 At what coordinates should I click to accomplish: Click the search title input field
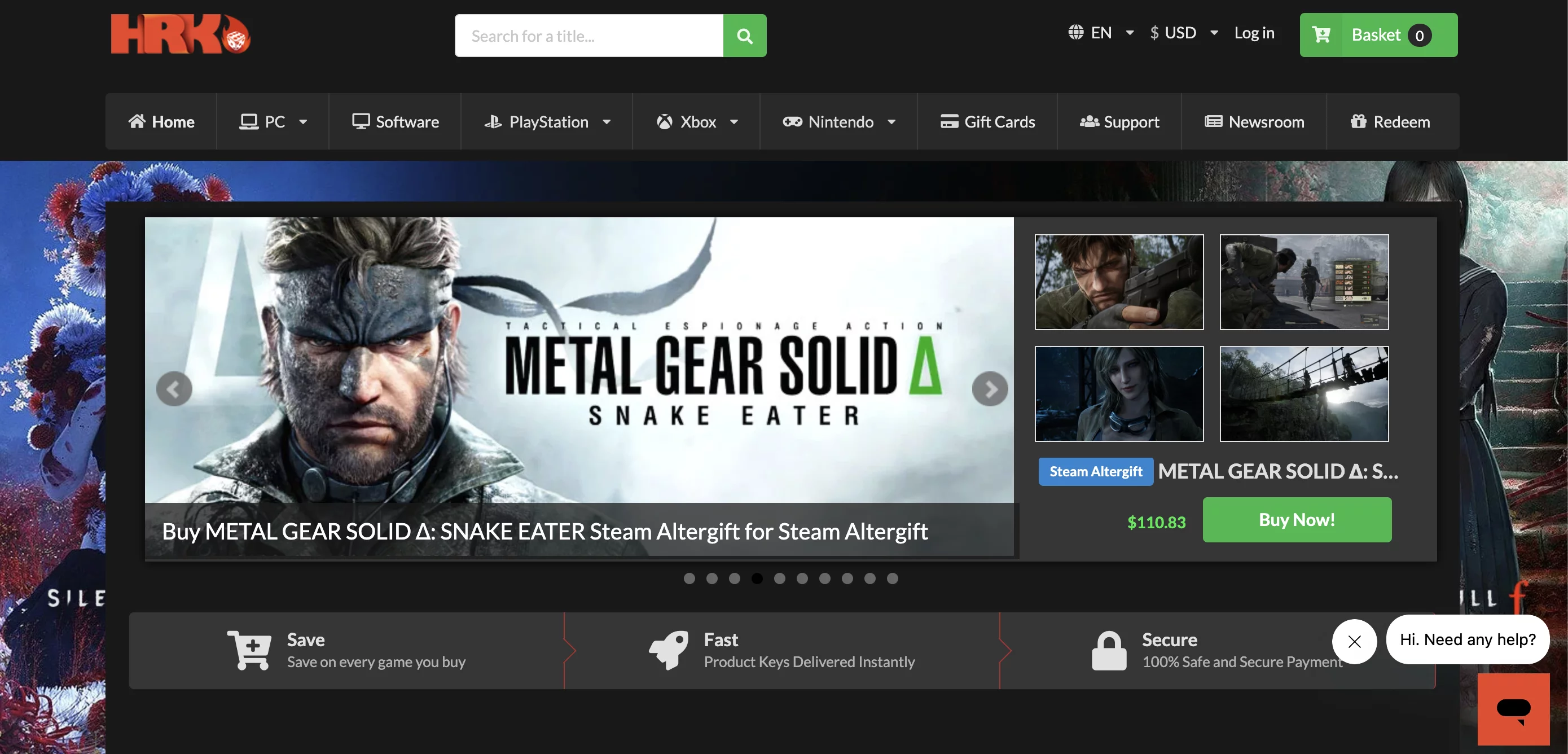(588, 36)
